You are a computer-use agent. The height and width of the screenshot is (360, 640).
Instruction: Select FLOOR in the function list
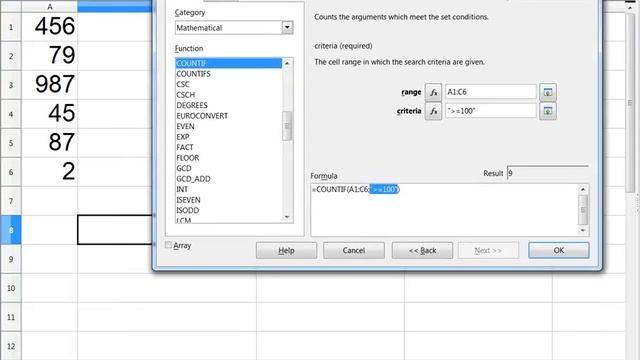229,158
